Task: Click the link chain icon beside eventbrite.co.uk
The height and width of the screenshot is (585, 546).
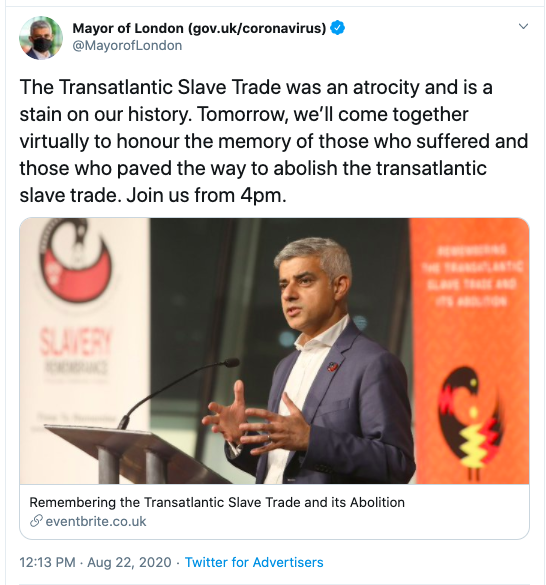Action: pyautogui.click(x=36, y=521)
